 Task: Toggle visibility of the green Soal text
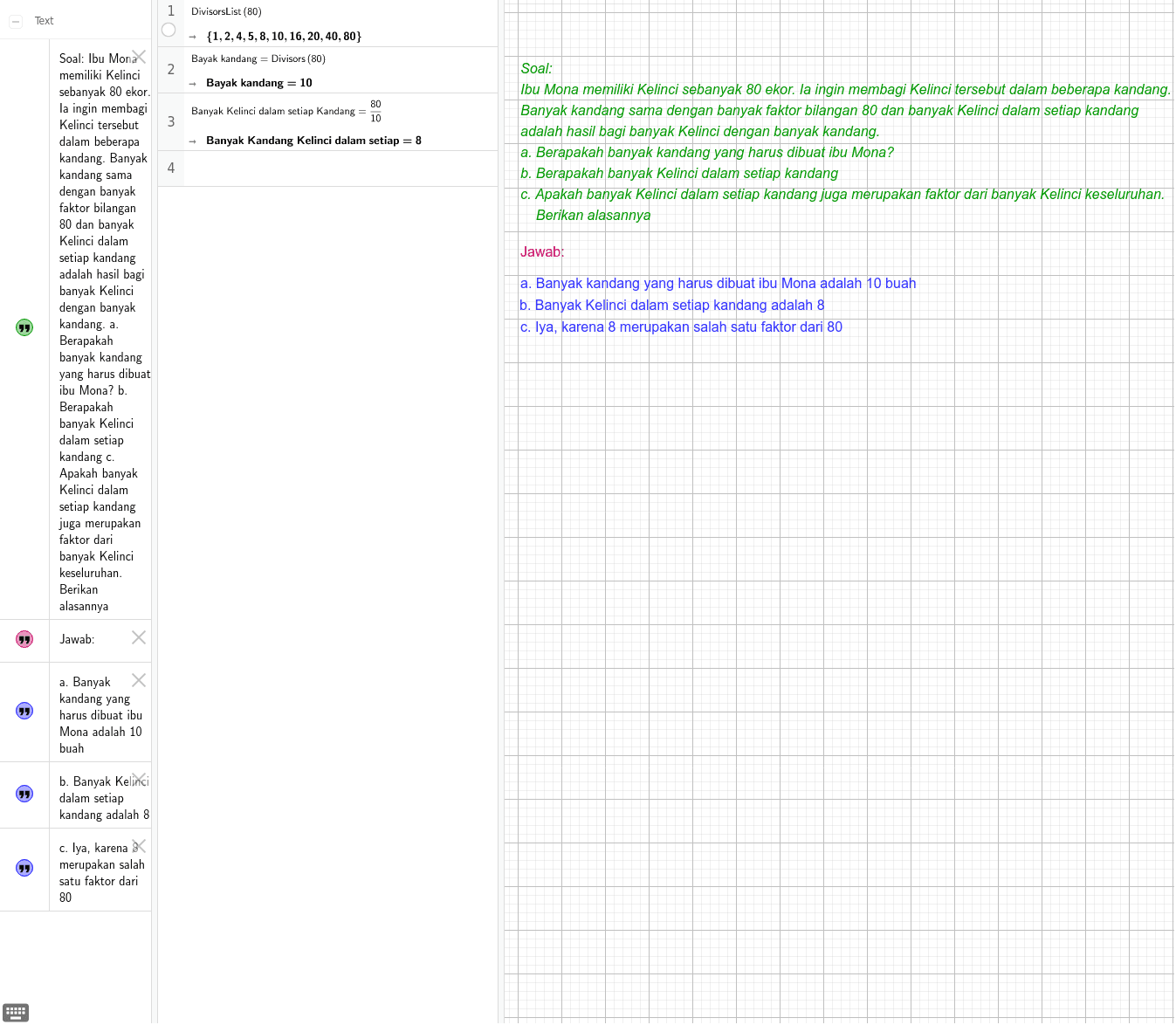click(24, 327)
